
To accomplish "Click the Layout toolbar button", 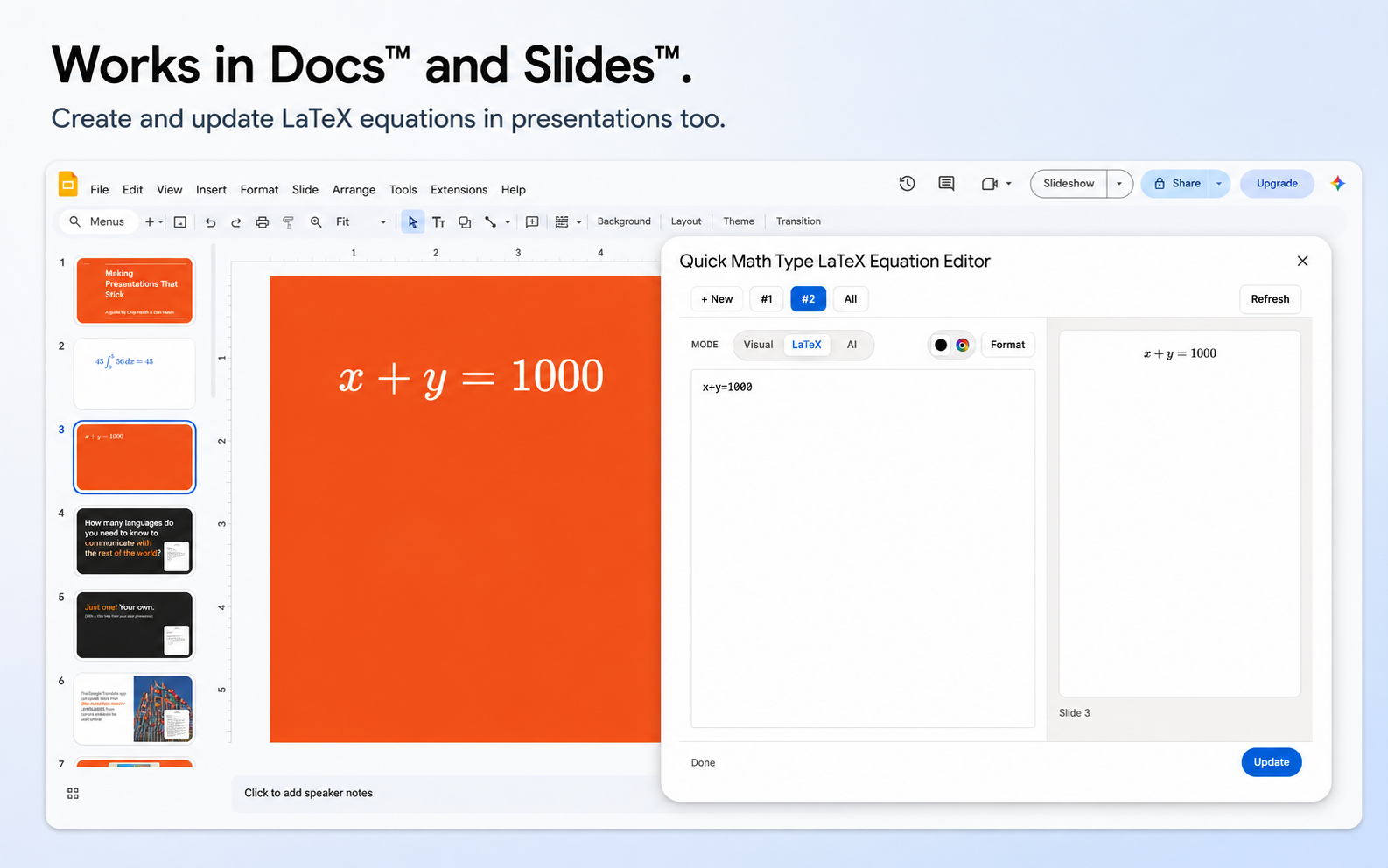I will (x=686, y=221).
